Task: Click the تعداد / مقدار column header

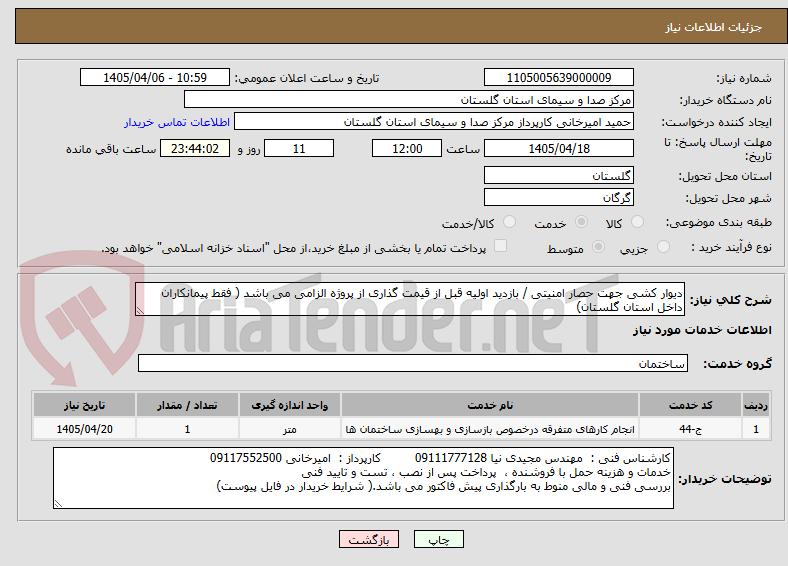Action: 187,405
